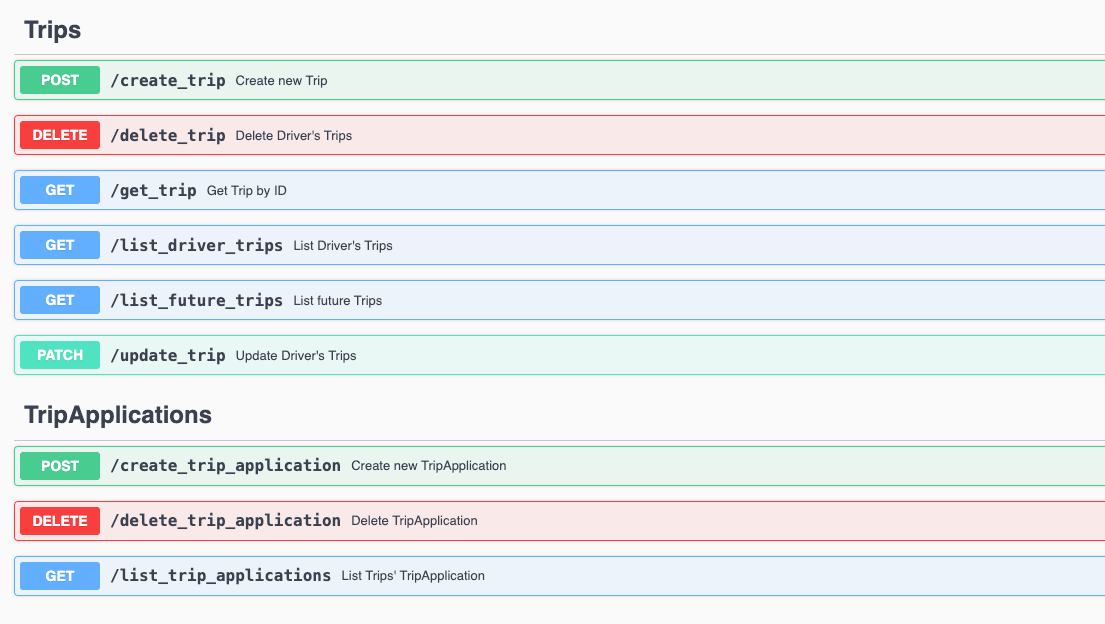
Task: Open the /delete_trip endpoint path
Action: coord(168,135)
